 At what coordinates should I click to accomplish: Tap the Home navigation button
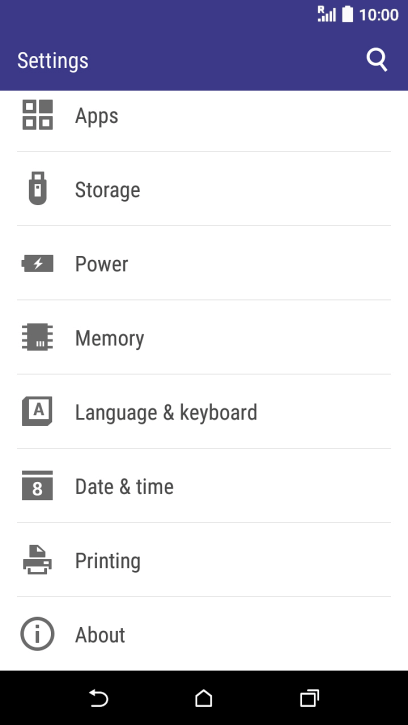[x=204, y=698]
